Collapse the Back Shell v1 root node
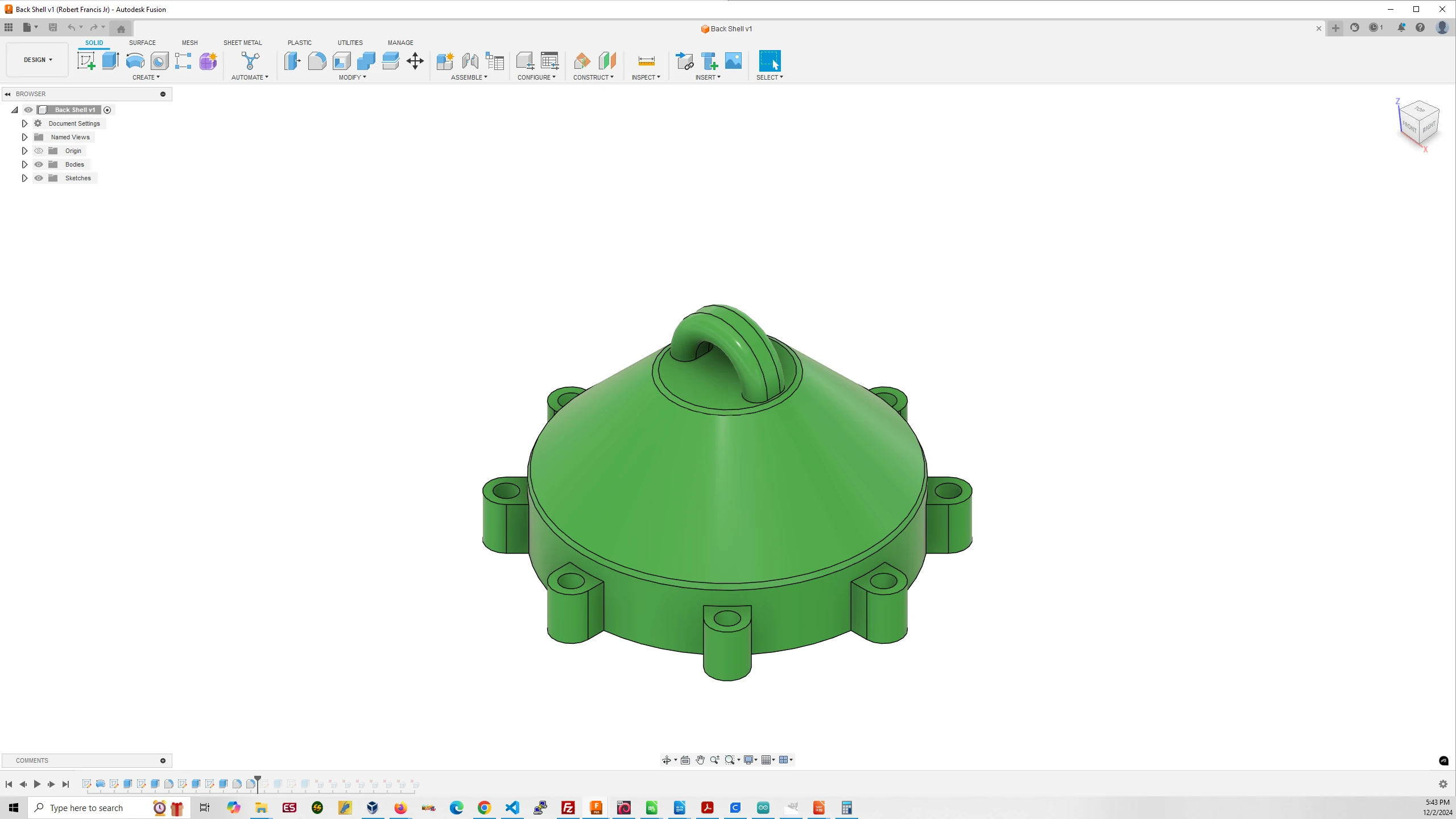 coord(15,110)
